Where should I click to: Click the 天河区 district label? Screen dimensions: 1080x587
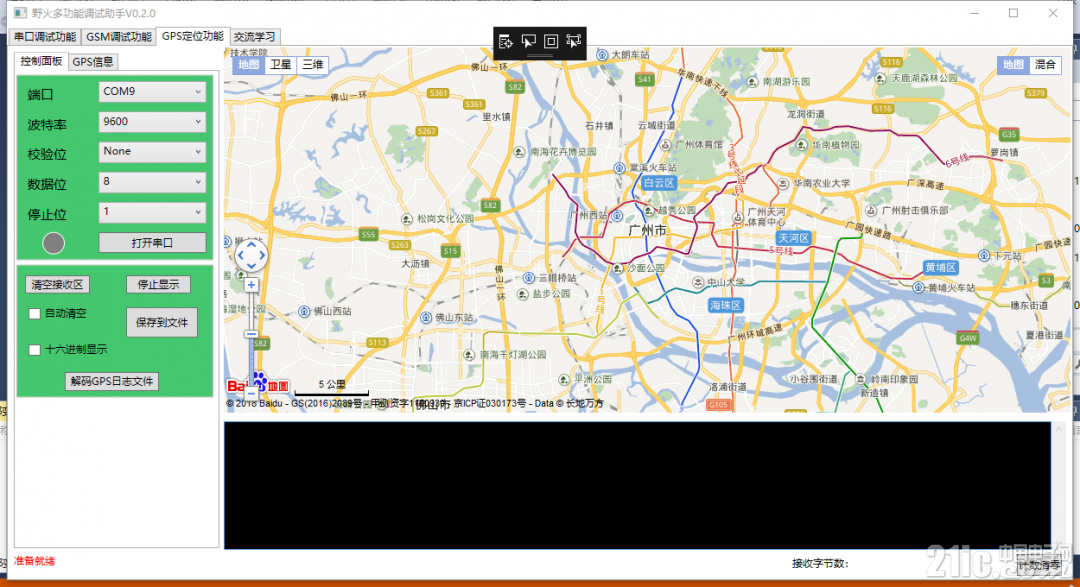(794, 238)
